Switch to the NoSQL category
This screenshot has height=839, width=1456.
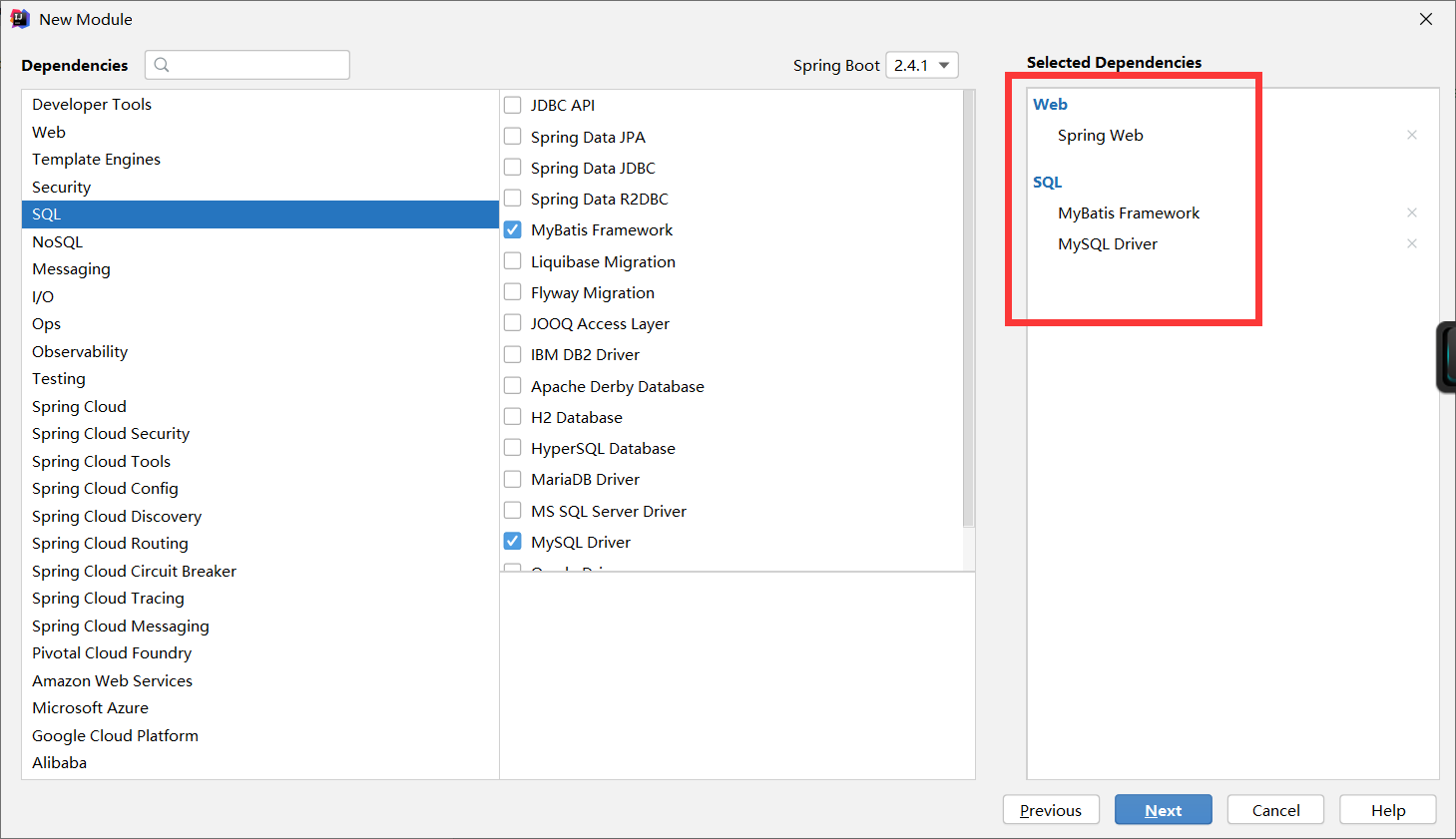[259, 241]
